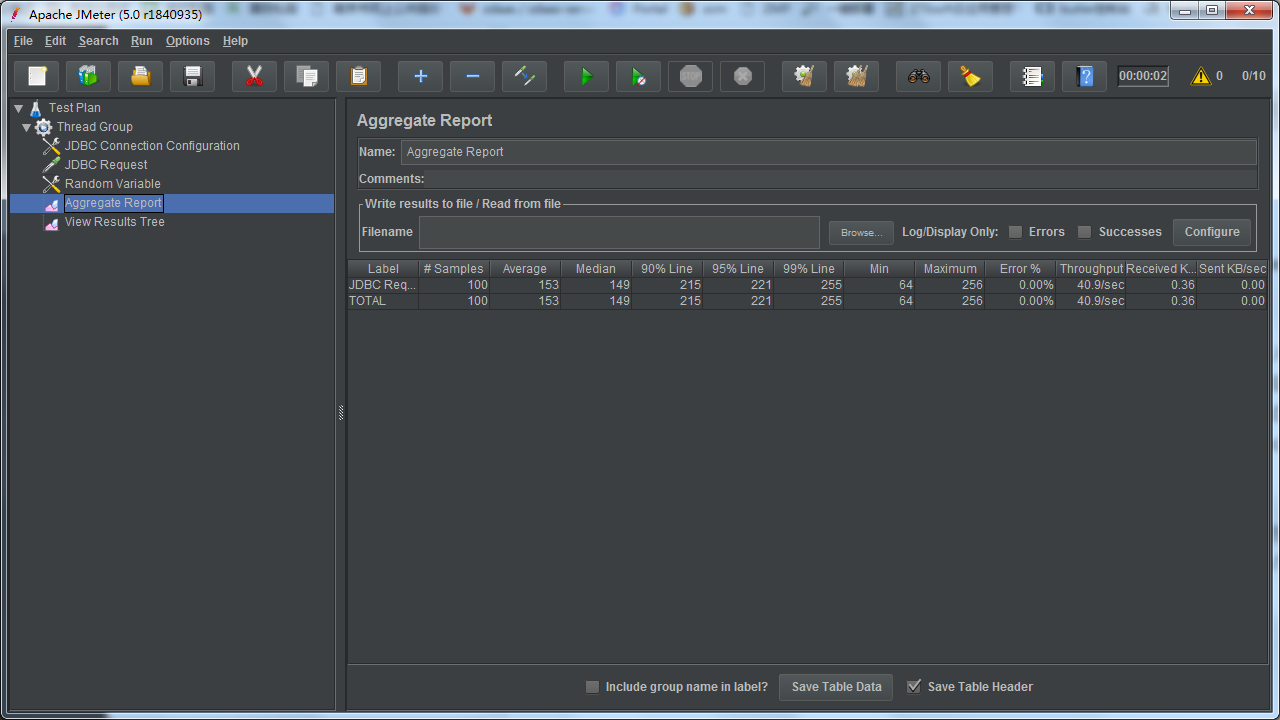Screen dimensions: 1280x720
Task: Sort table by Label column header
Action: click(x=383, y=269)
